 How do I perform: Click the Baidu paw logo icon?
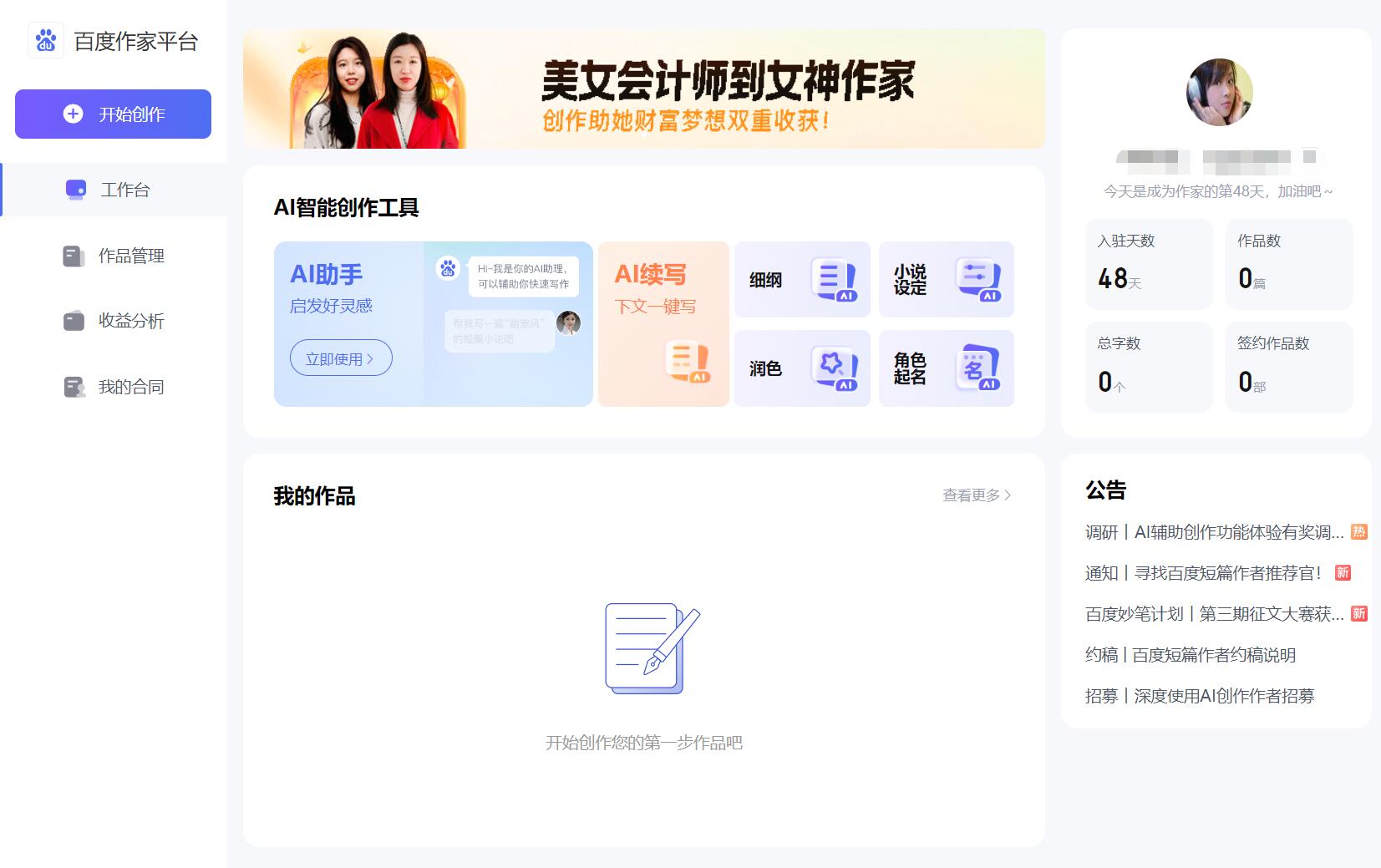coord(46,40)
